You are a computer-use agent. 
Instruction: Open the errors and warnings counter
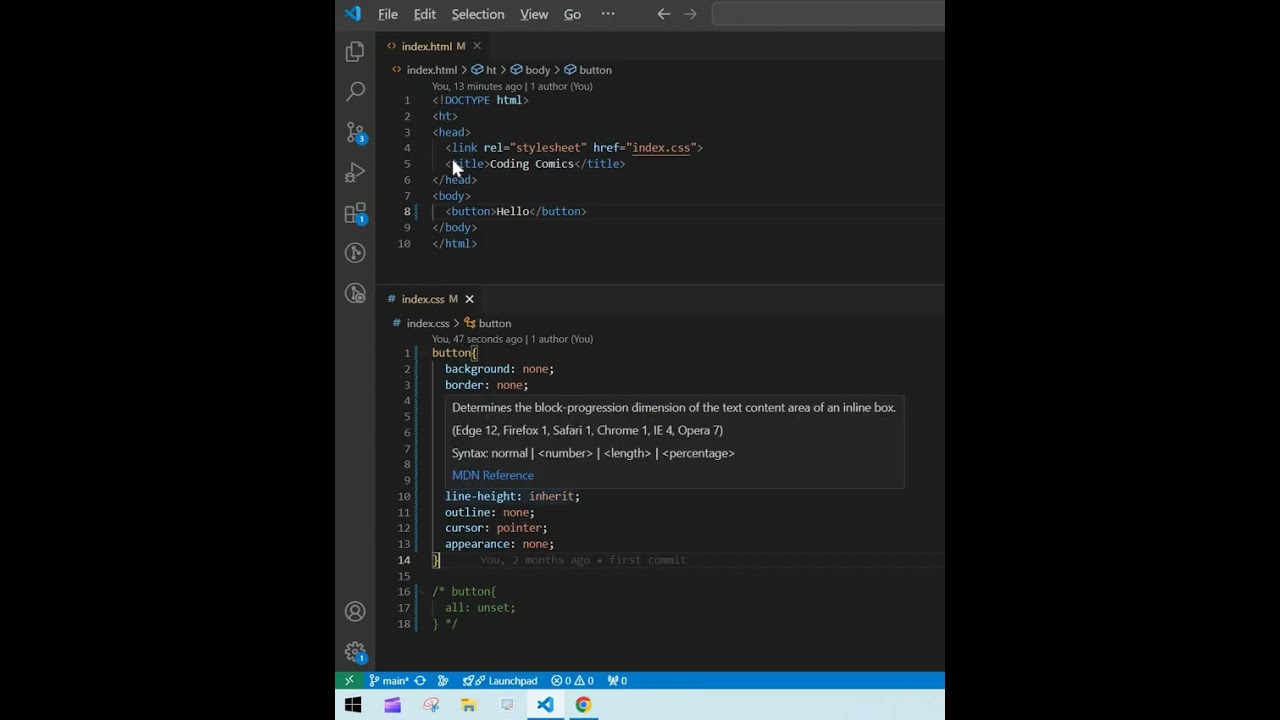click(572, 681)
